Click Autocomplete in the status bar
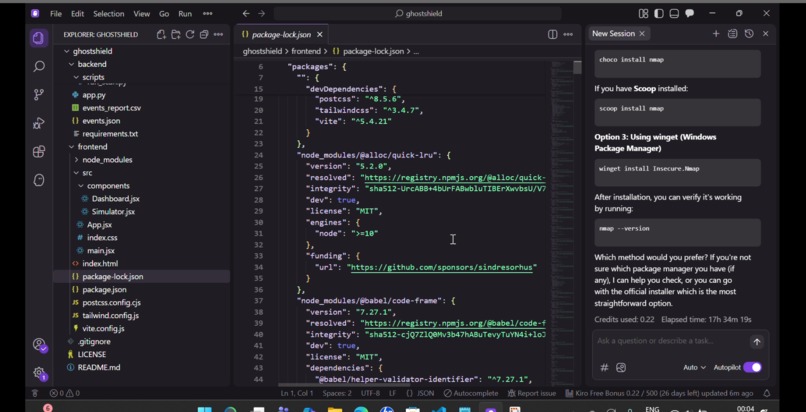806x412 pixels. click(471, 393)
